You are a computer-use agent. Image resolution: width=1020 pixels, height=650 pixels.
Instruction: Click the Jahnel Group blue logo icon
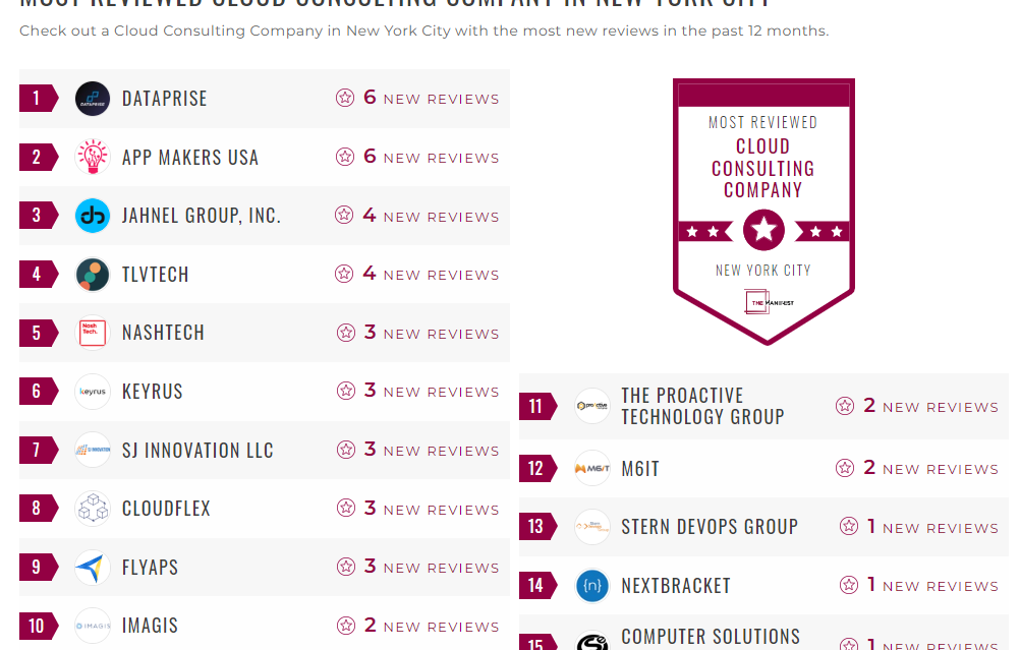(x=92, y=216)
